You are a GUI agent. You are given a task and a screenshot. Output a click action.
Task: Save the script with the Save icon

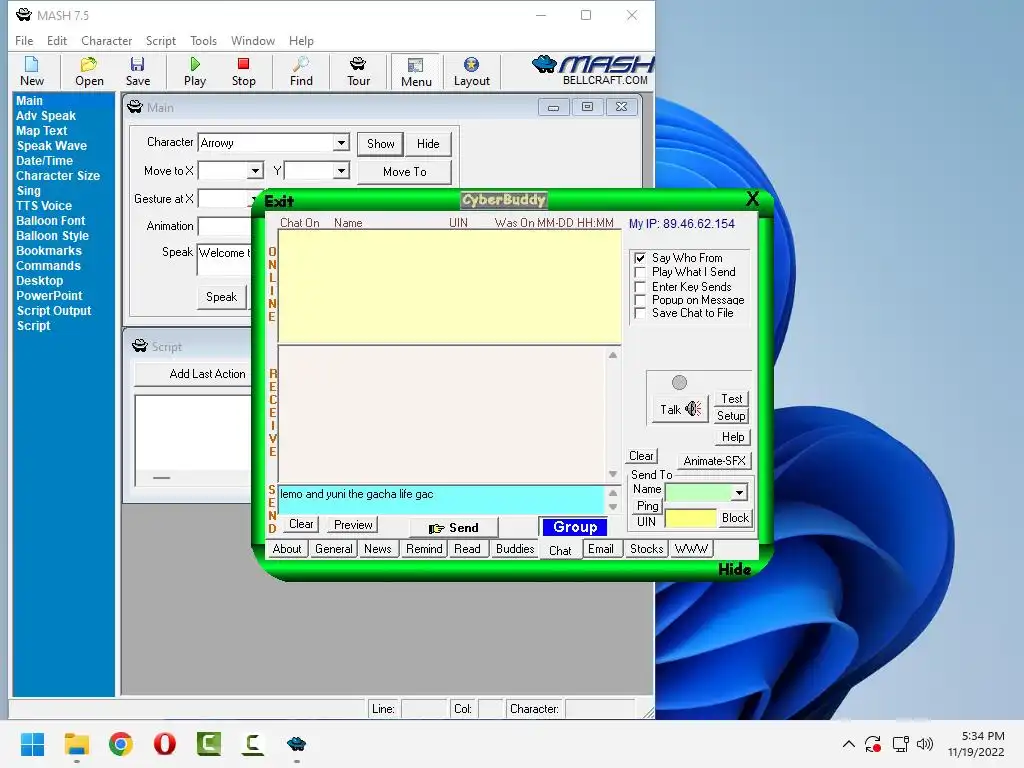[138, 71]
